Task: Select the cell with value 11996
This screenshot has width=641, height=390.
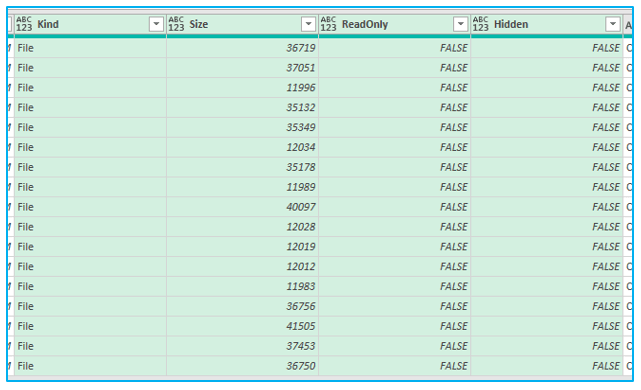Action: pyautogui.click(x=242, y=87)
